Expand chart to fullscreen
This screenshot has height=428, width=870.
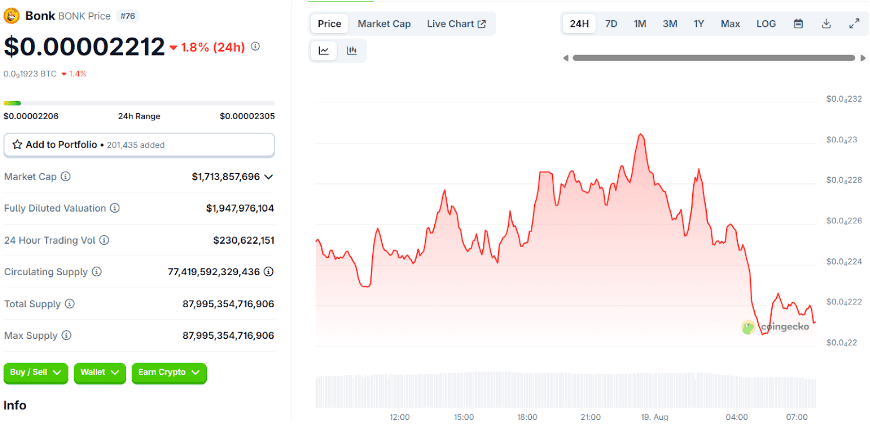(x=854, y=23)
